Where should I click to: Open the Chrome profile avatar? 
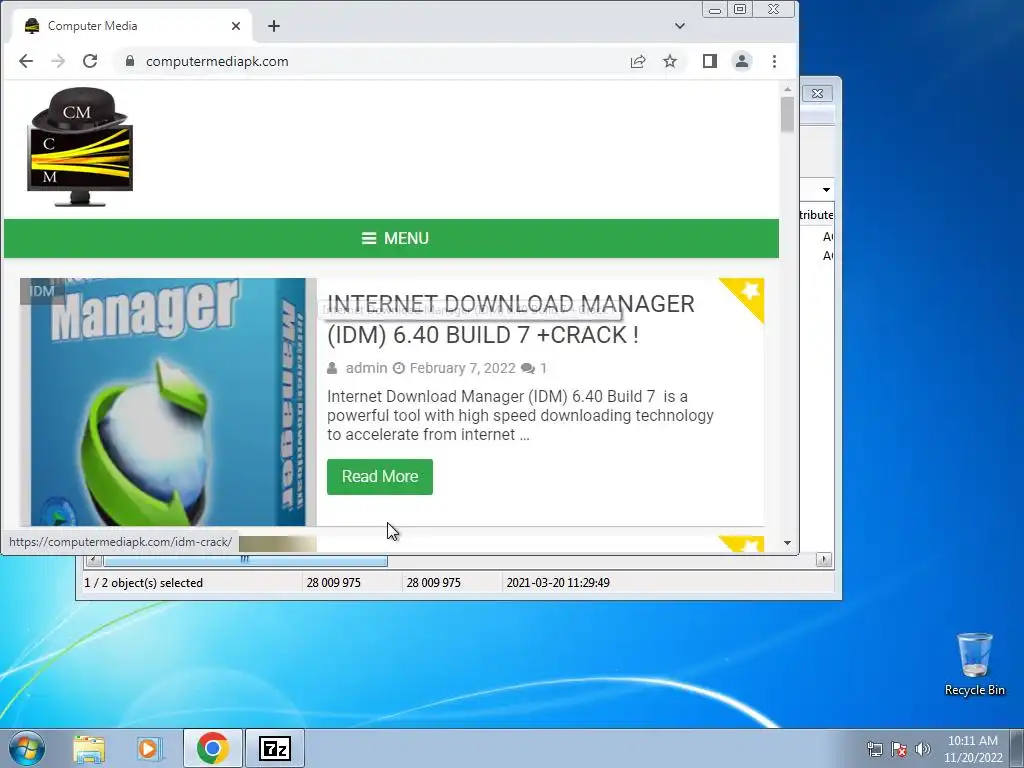[x=742, y=61]
